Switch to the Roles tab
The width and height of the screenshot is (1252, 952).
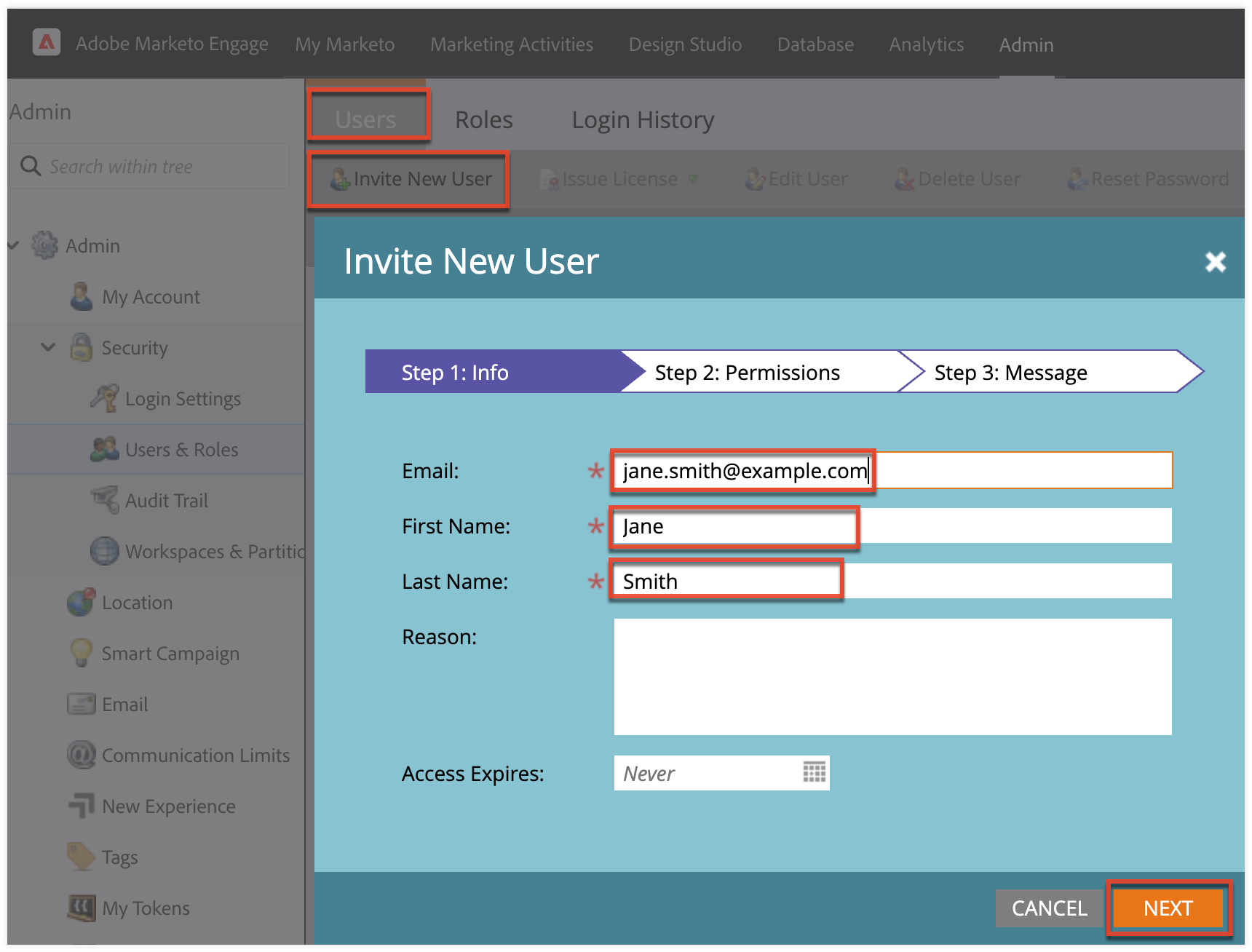point(483,119)
